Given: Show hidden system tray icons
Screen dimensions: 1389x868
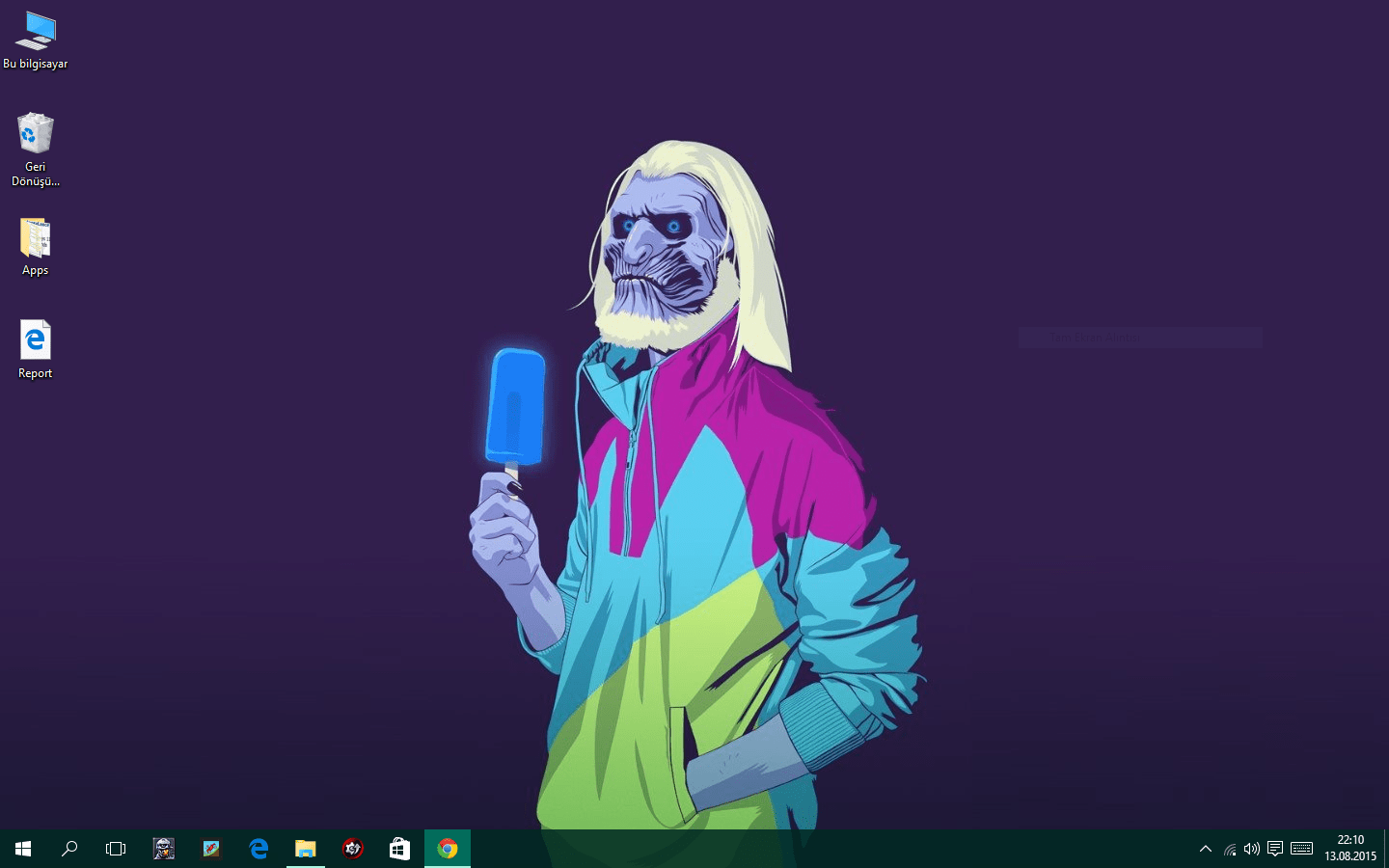Looking at the screenshot, I should click(1206, 849).
